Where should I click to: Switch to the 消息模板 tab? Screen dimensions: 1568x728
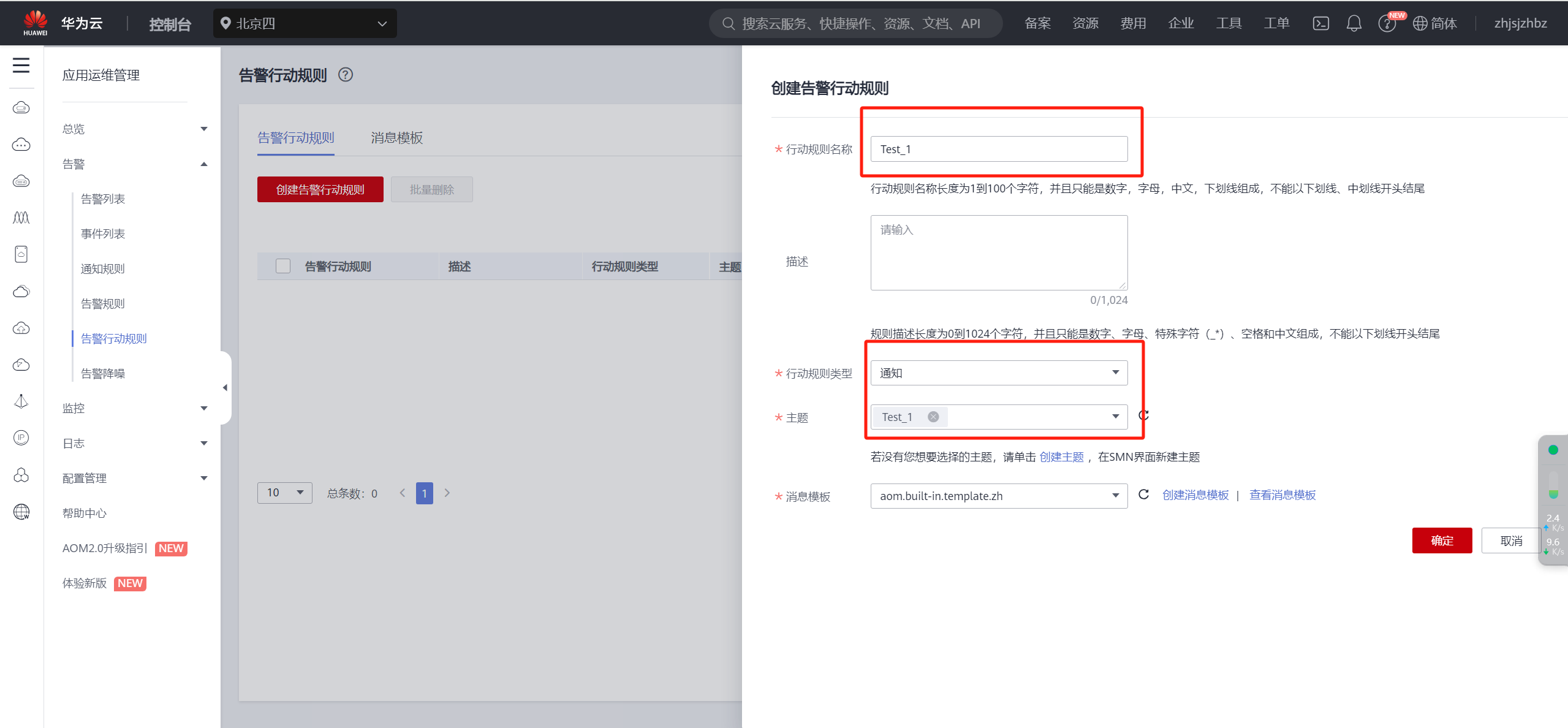(x=396, y=137)
